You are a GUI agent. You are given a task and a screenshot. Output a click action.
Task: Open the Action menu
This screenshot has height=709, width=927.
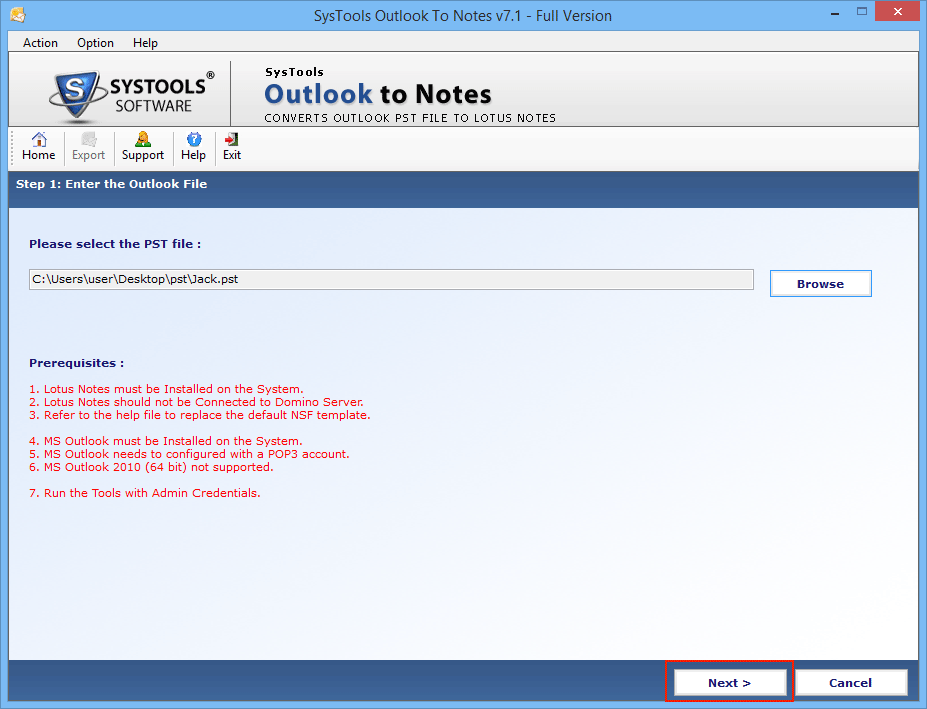(x=40, y=43)
